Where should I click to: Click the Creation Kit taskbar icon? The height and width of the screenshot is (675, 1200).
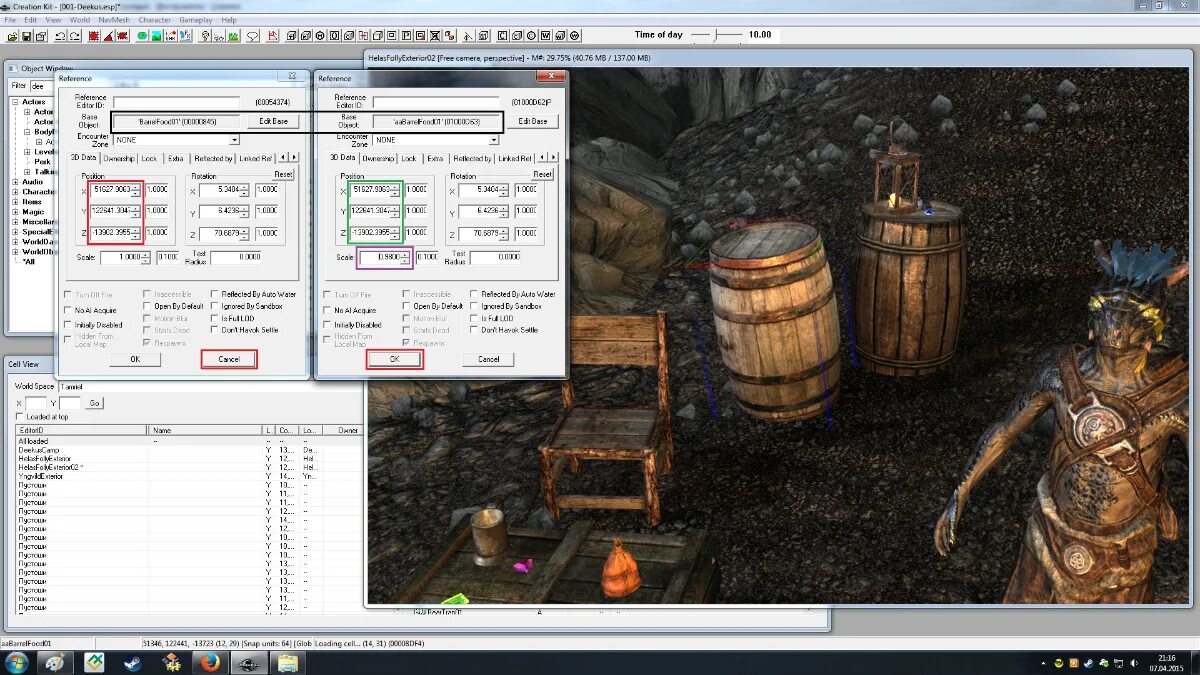click(x=248, y=662)
